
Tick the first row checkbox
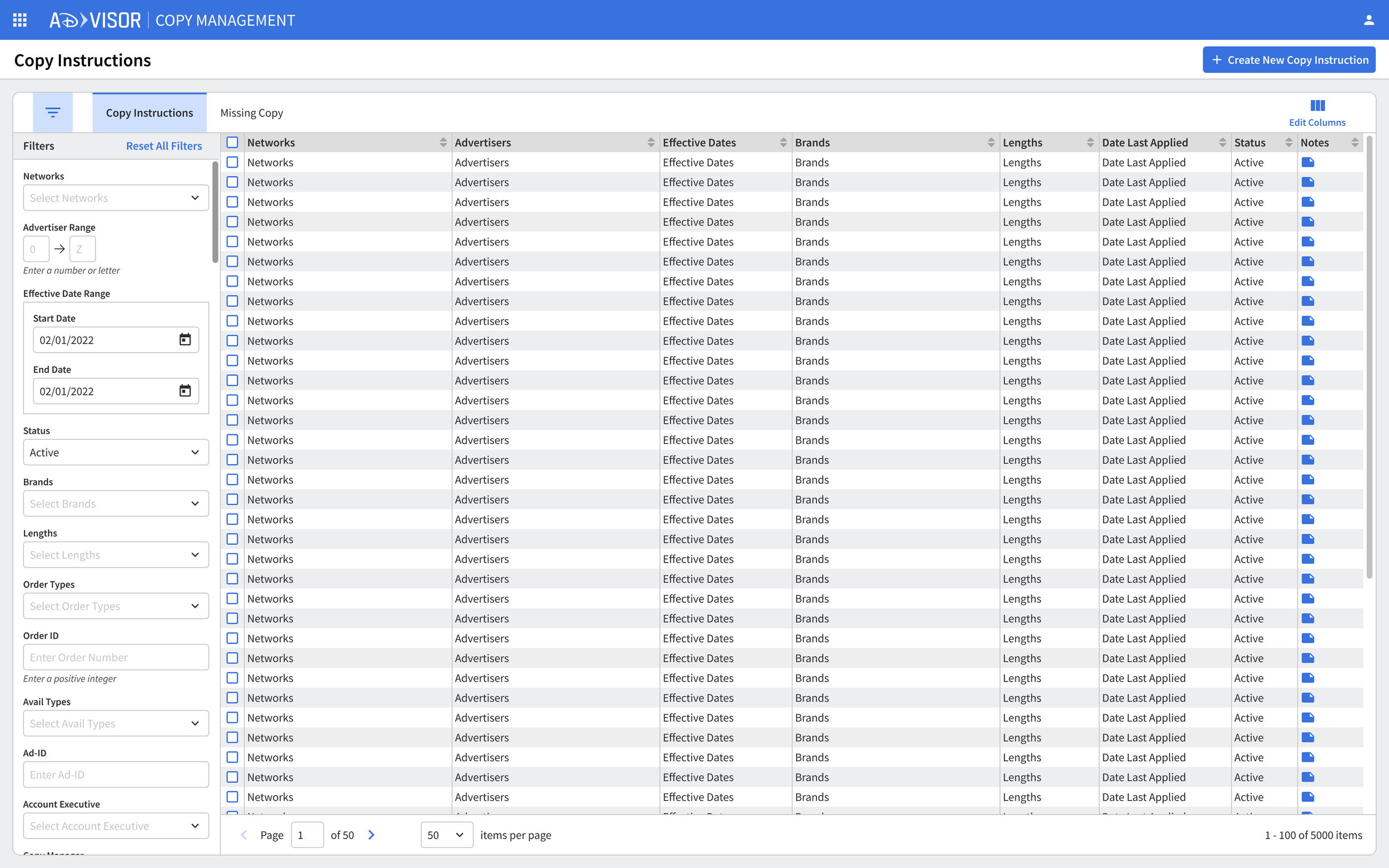232,163
